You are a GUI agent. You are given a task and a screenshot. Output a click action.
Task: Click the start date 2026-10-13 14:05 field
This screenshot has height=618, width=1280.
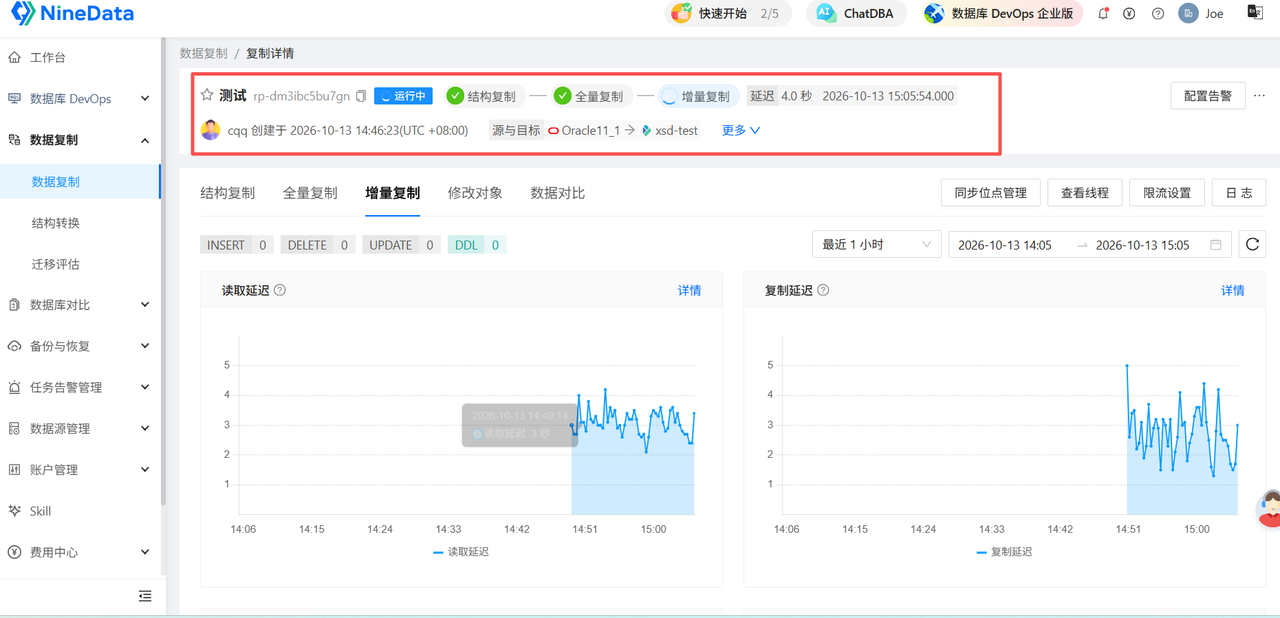(1005, 245)
